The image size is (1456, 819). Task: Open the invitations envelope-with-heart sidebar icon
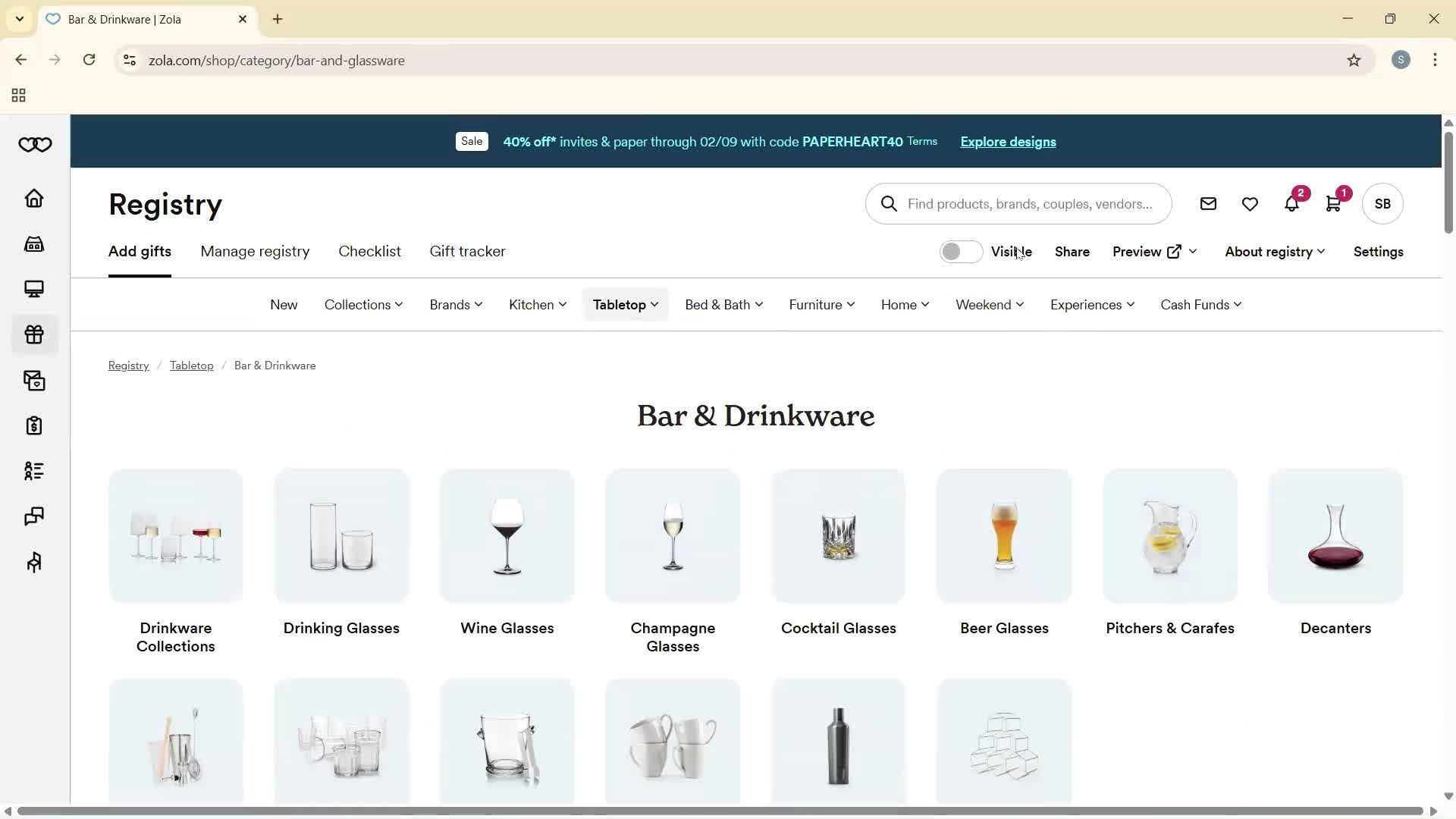33,380
